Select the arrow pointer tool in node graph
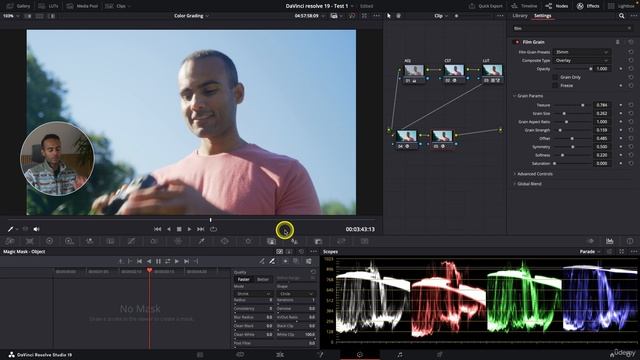 389,16
